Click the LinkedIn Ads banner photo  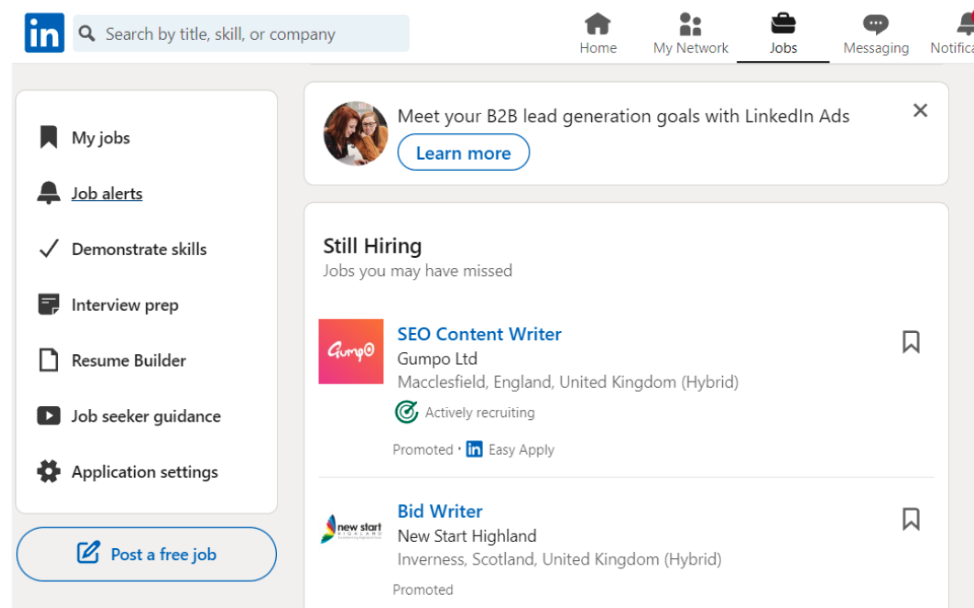point(355,134)
